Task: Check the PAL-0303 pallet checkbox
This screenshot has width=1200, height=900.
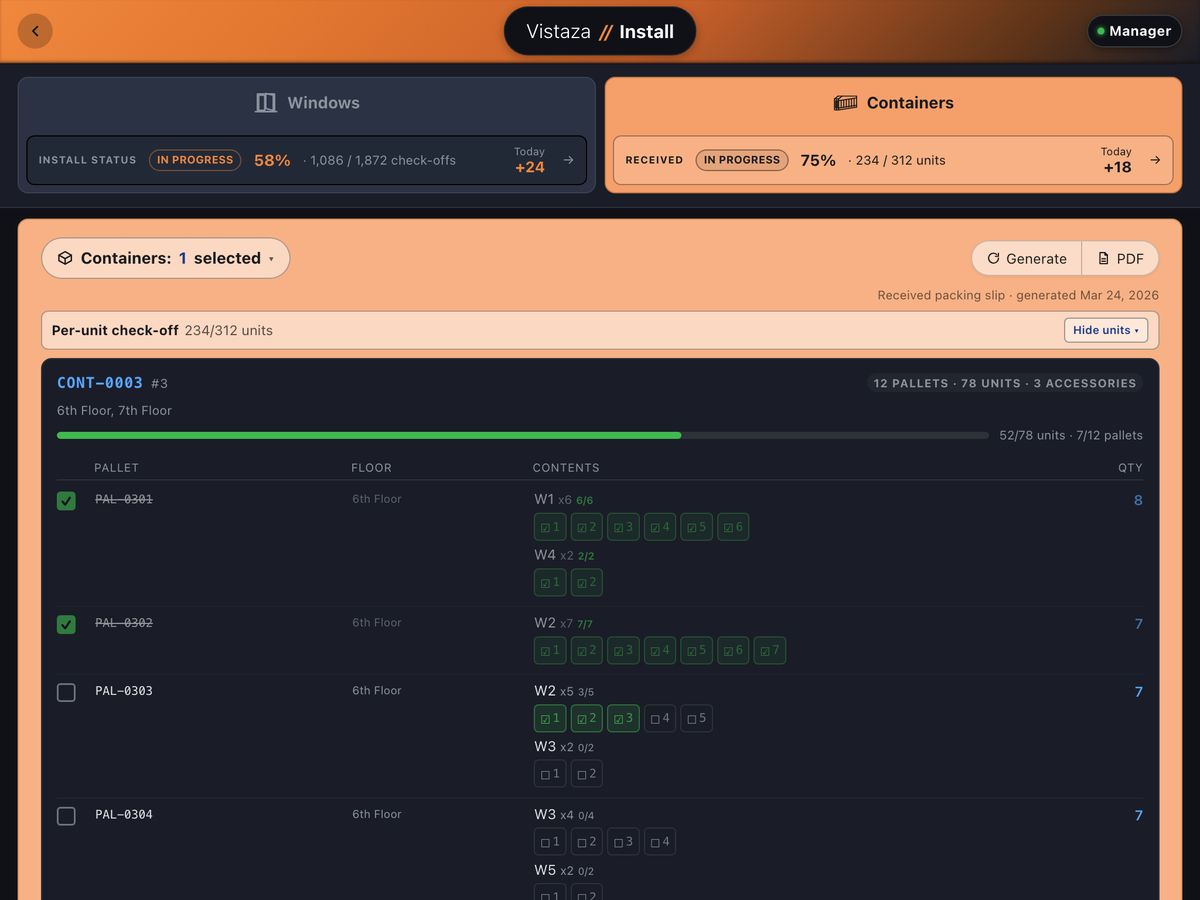Action: pos(66,692)
